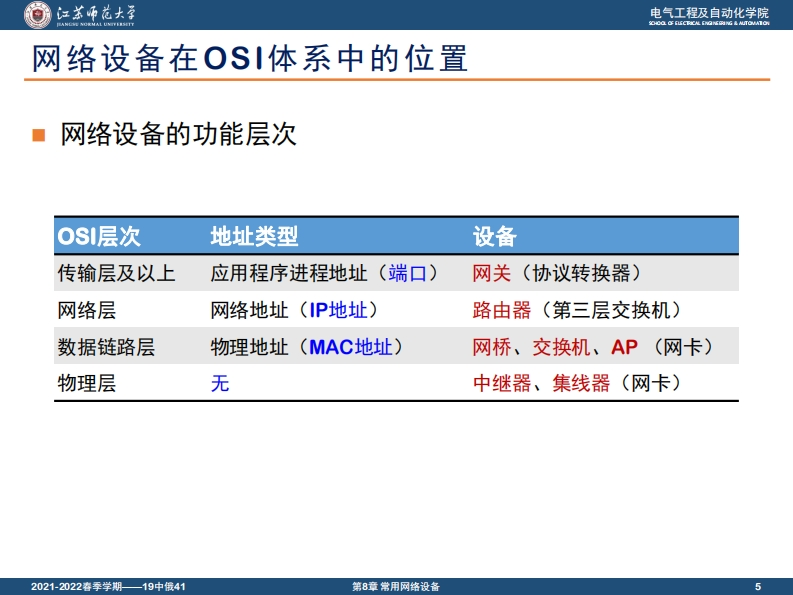Click the OSI层次 table column header
This screenshot has width=793, height=595.
[98, 236]
